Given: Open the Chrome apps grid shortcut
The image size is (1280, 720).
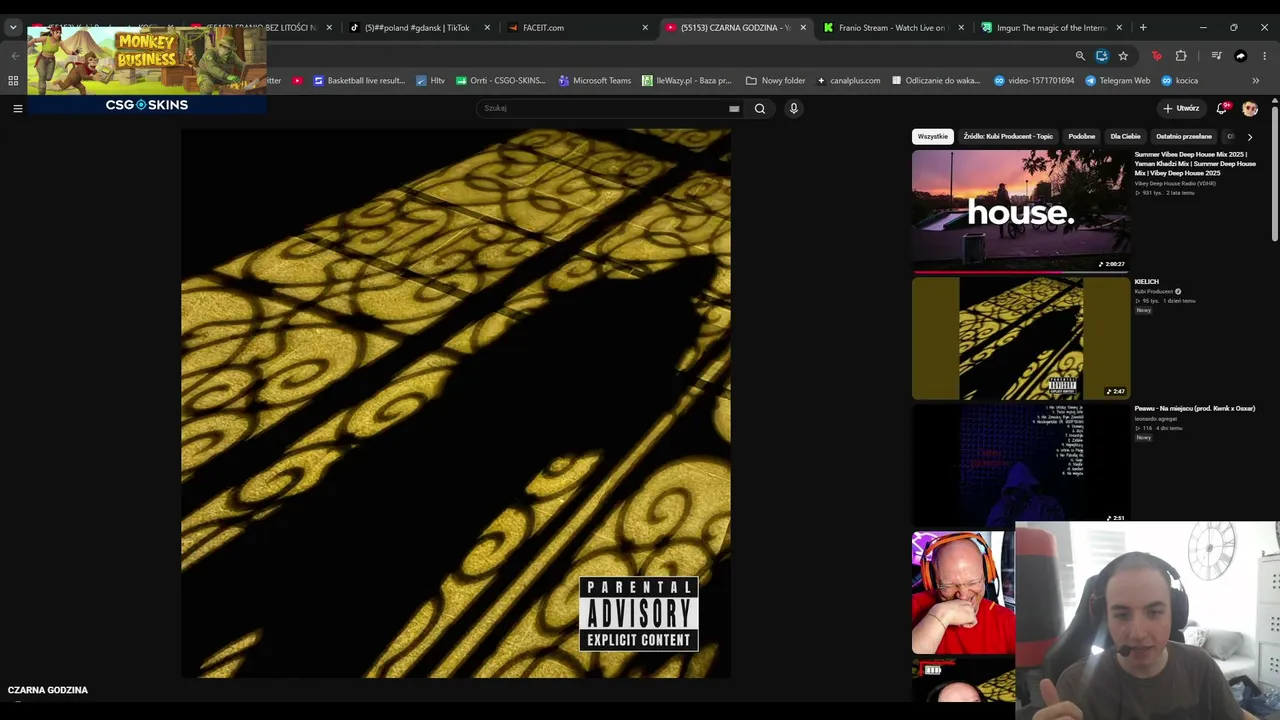Looking at the screenshot, I should (x=13, y=81).
